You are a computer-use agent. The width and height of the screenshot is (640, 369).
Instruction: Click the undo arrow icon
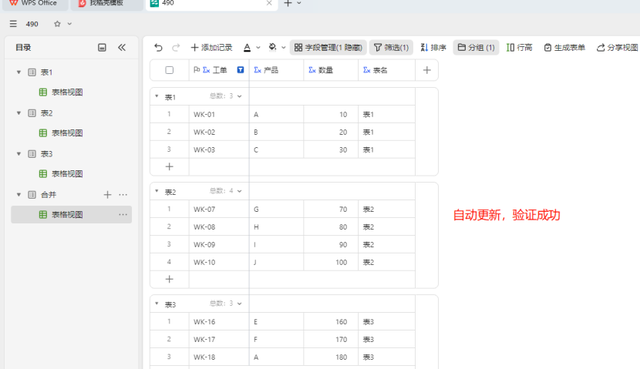pyautogui.click(x=158, y=48)
